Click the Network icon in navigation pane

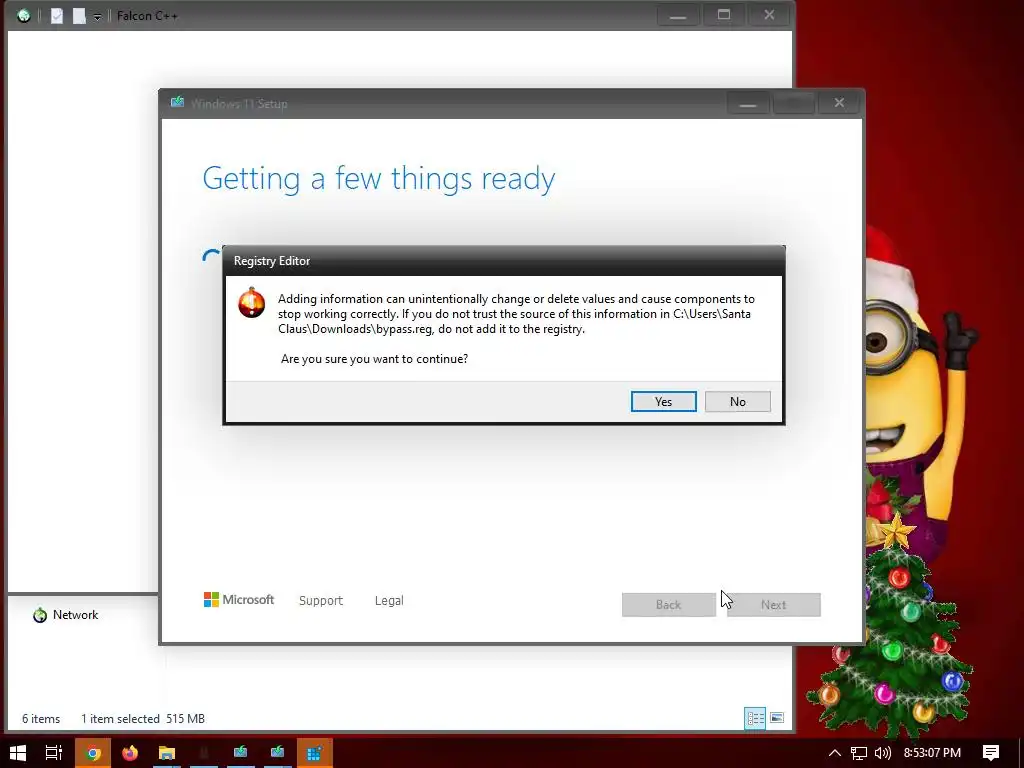pos(40,615)
